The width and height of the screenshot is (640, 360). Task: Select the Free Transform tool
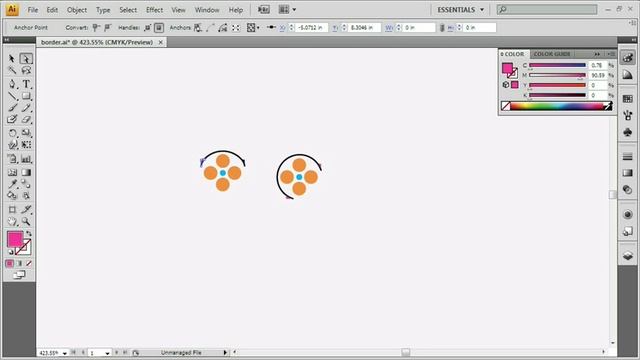(26, 145)
